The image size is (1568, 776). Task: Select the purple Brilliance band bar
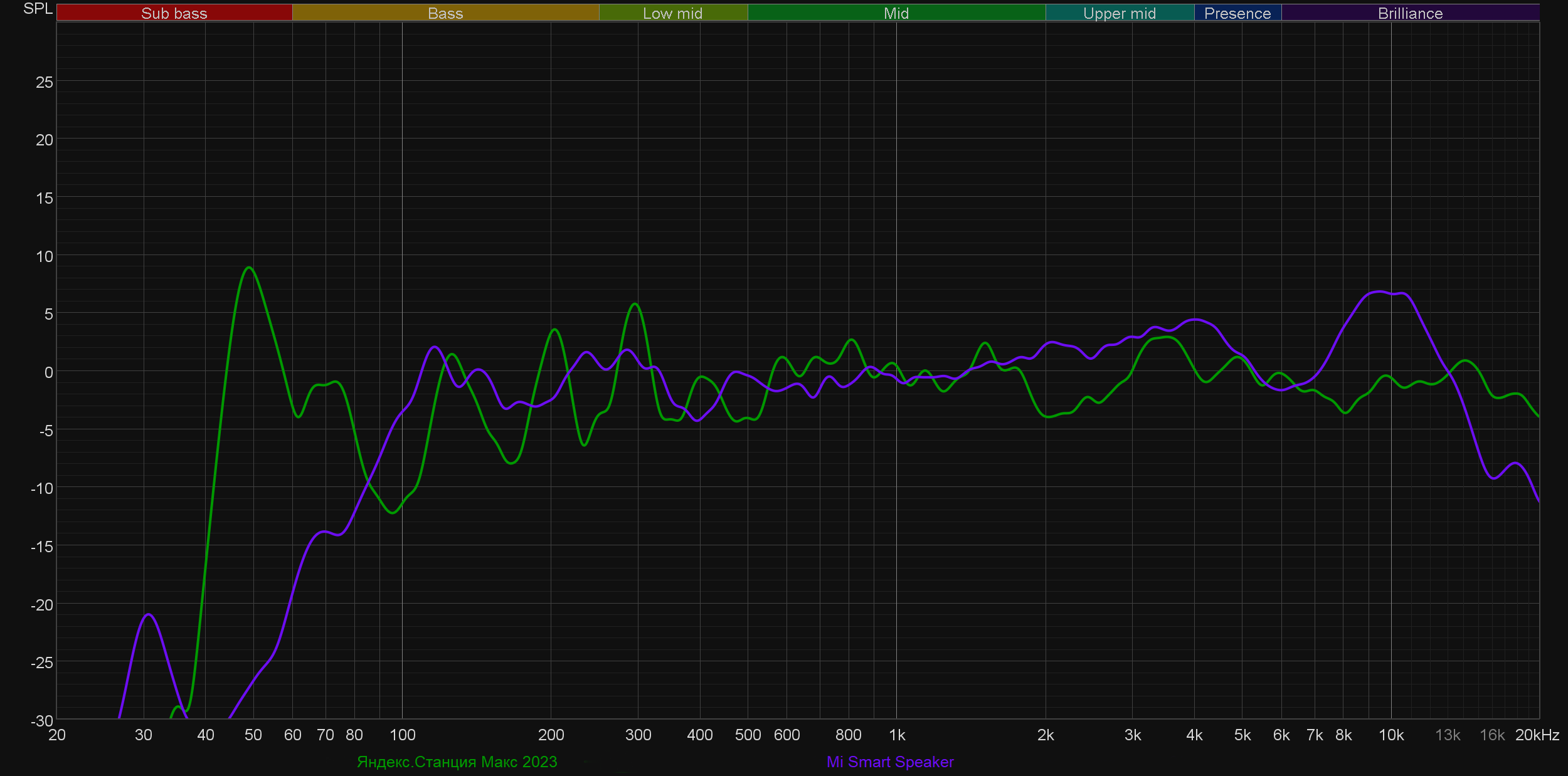[1410, 13]
